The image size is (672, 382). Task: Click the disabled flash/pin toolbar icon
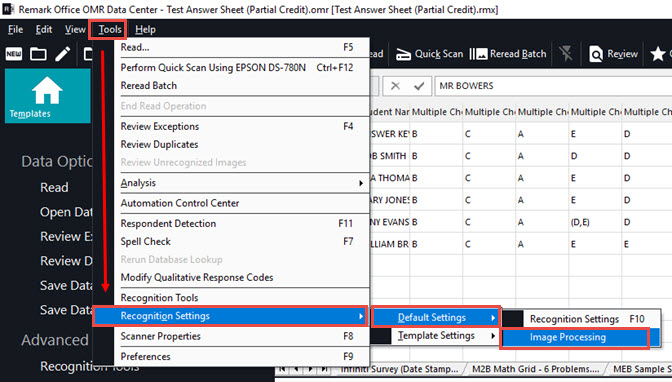[566, 54]
